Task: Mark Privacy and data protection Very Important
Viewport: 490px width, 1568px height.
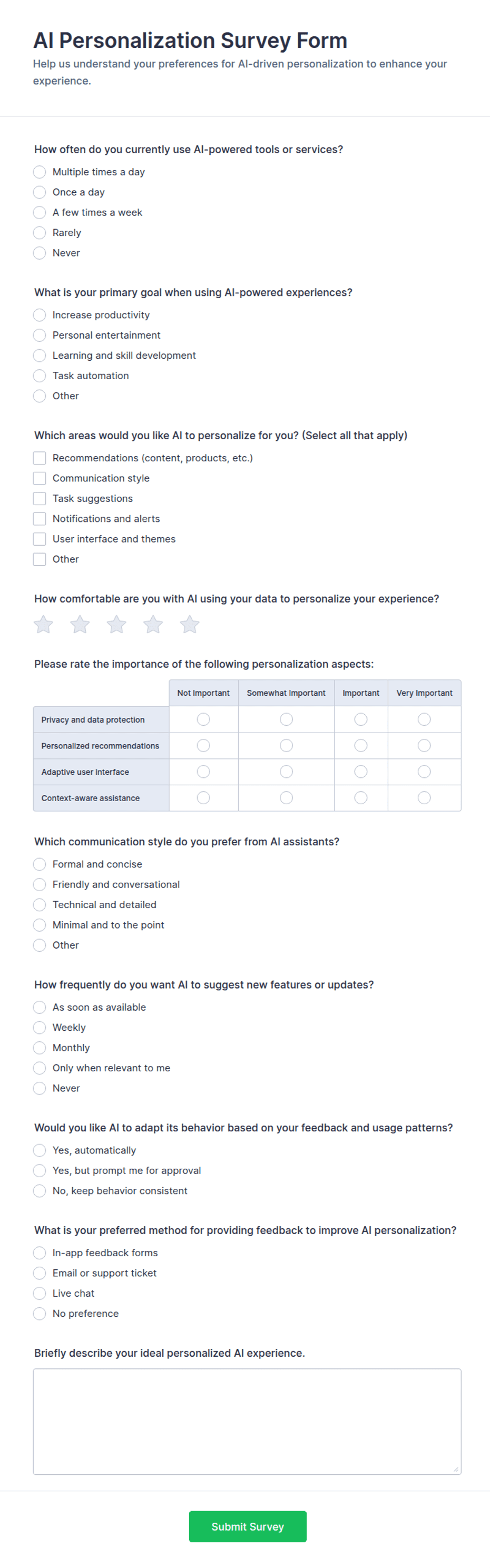Action: (424, 719)
